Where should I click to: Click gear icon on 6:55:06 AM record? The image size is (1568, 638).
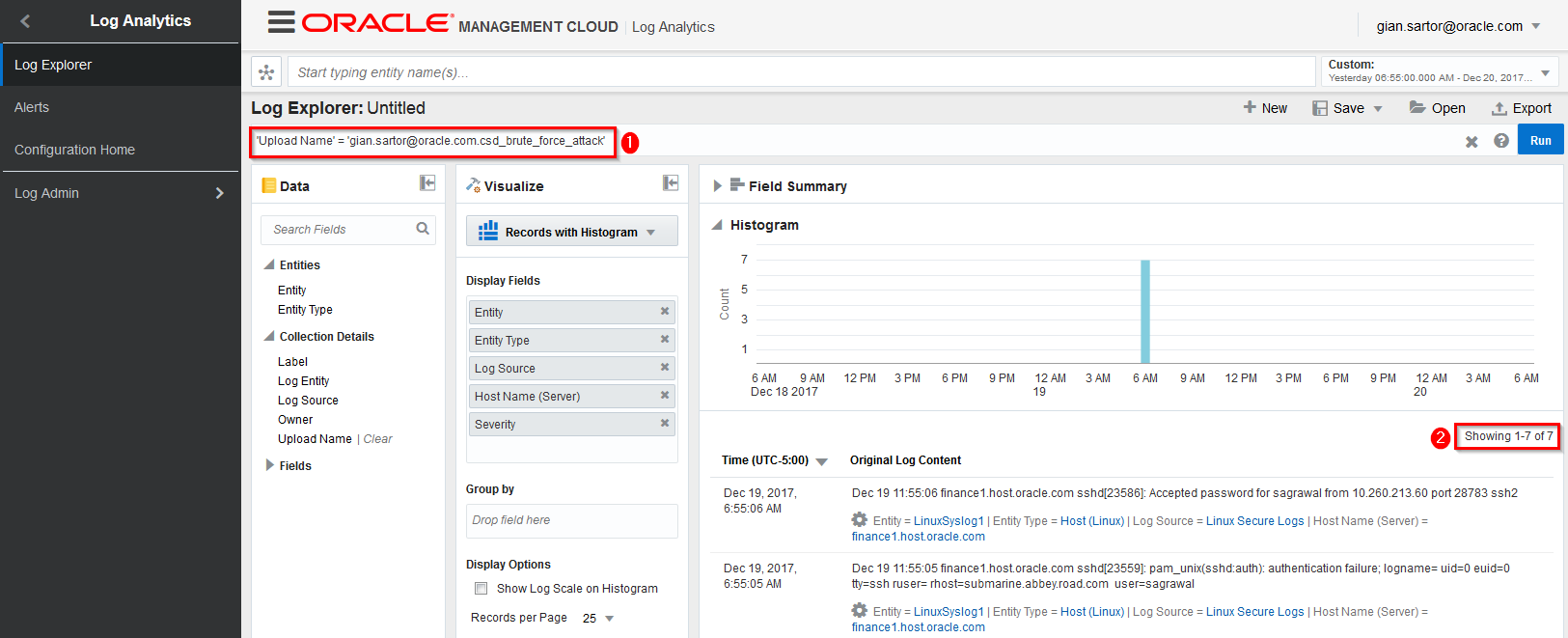(859, 519)
